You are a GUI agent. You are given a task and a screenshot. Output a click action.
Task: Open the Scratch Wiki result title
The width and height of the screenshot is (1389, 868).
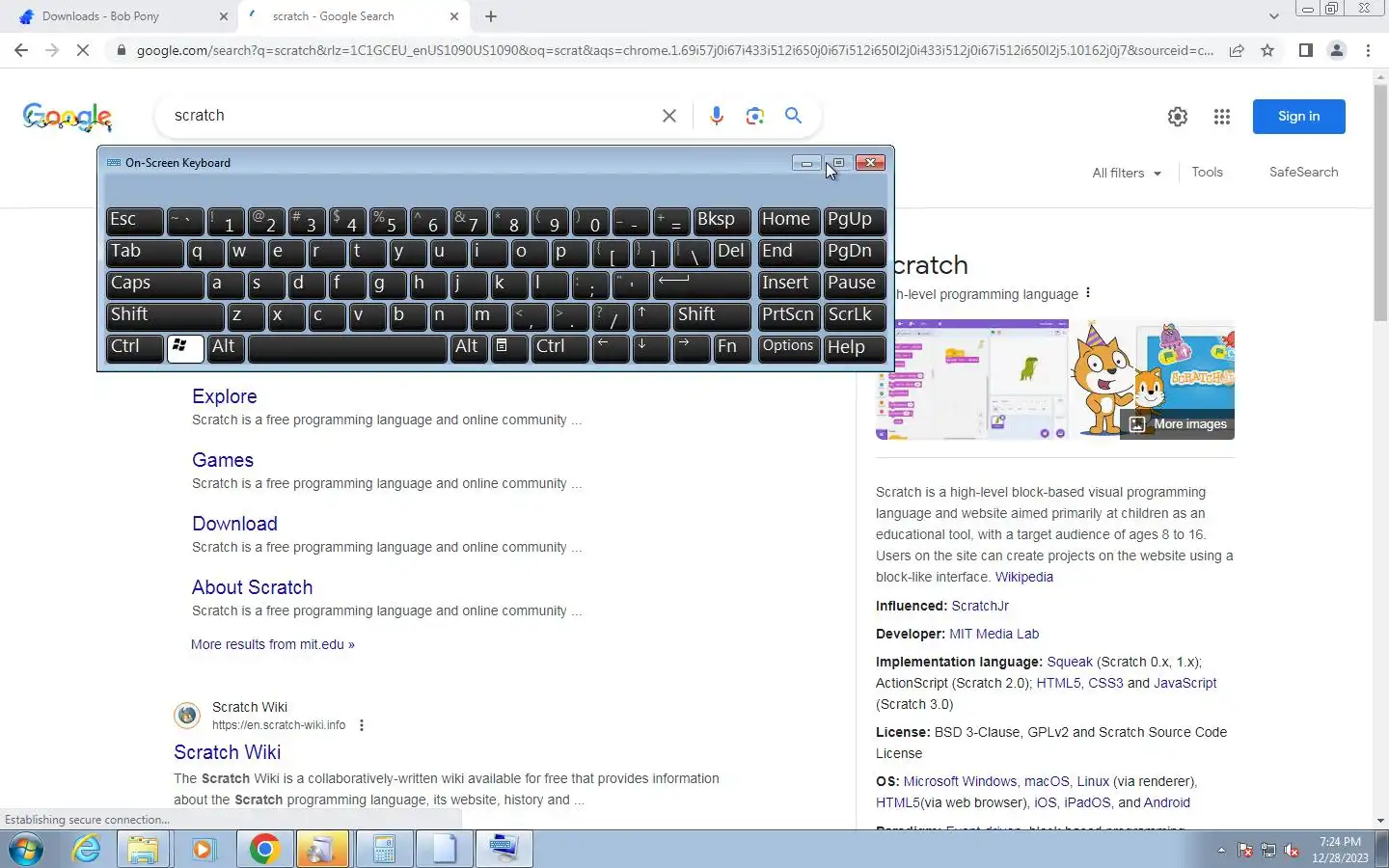[227, 752]
